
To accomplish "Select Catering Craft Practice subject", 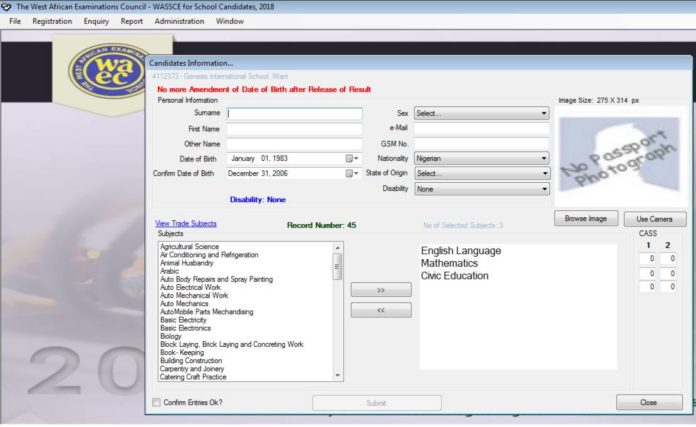I will [193, 377].
